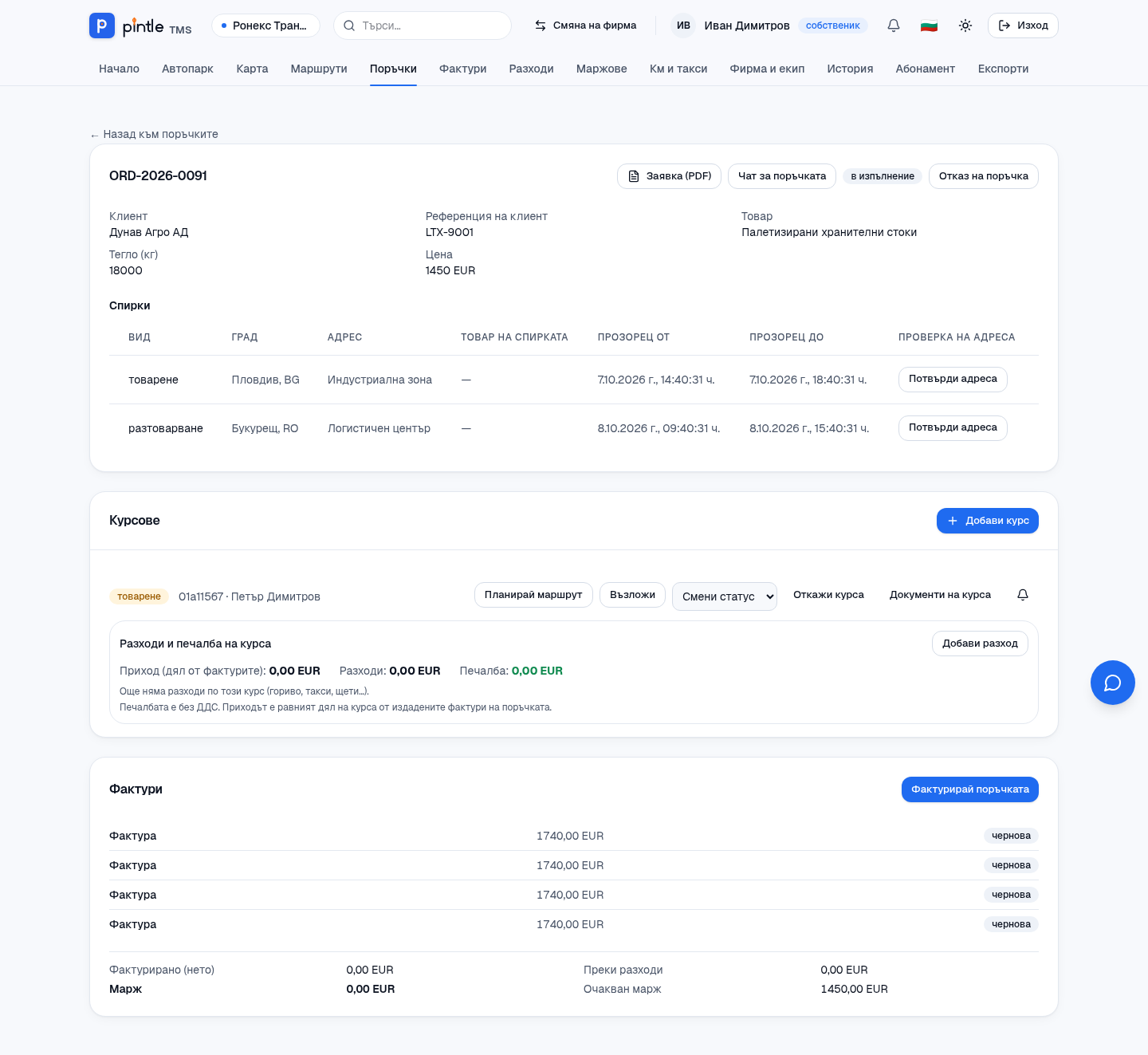Open the Експорти tab
Screen dimensions: 1148x1055
(1003, 69)
